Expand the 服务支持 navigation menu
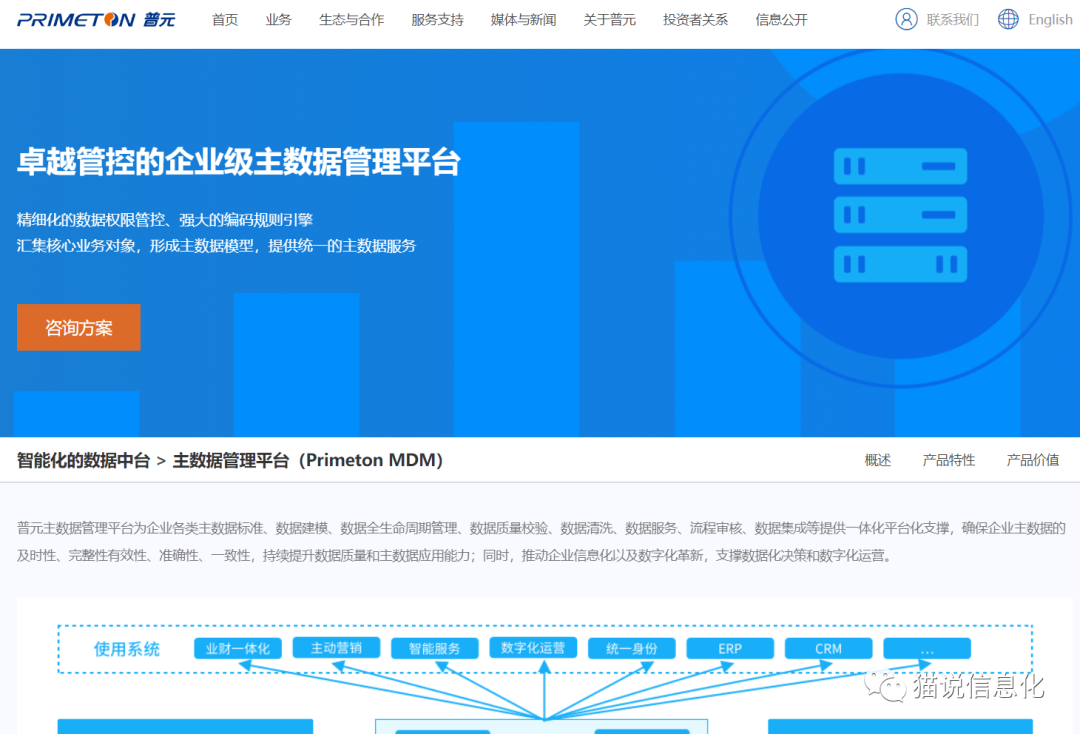The image size is (1080, 734). pyautogui.click(x=437, y=20)
